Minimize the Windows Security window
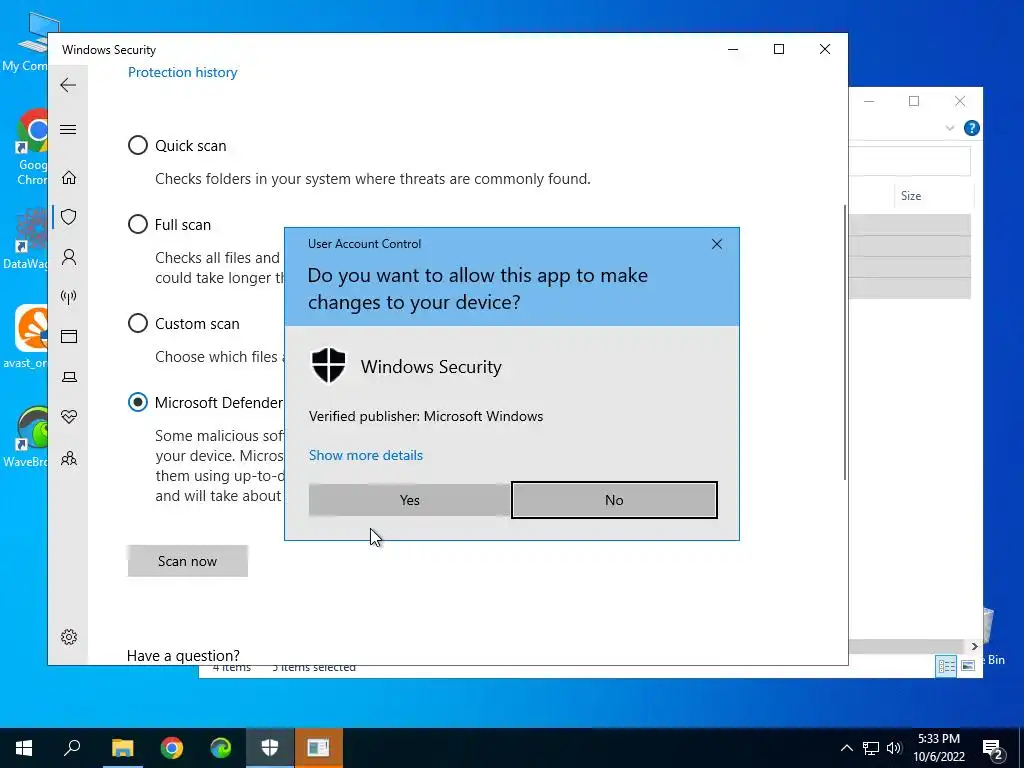The width and height of the screenshot is (1024, 768). (x=733, y=49)
